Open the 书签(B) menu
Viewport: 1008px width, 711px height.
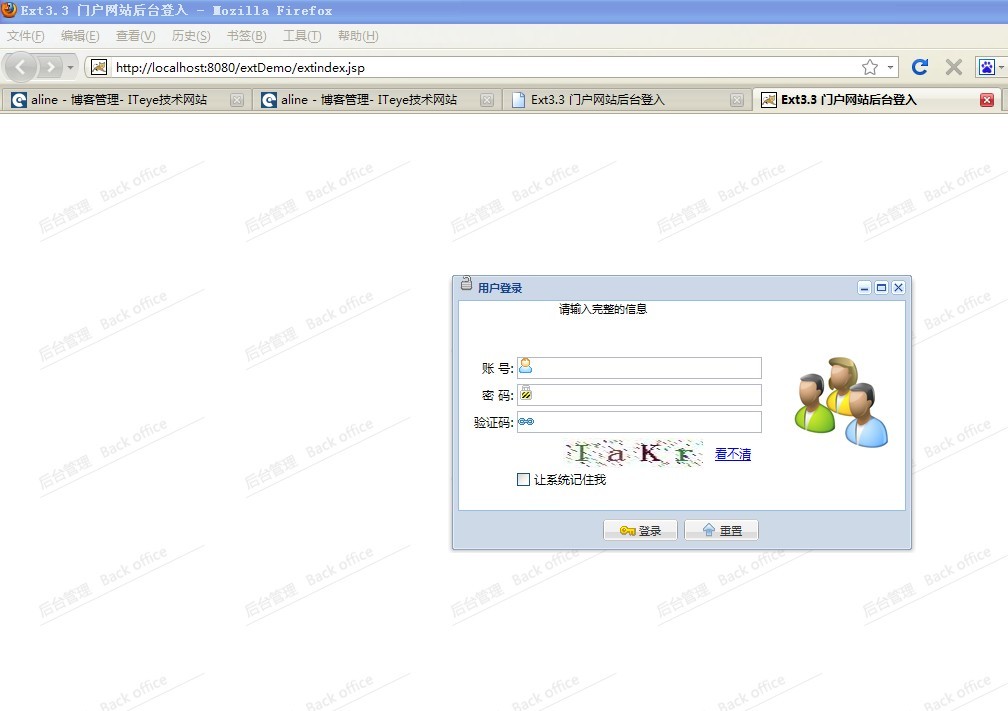(x=246, y=36)
